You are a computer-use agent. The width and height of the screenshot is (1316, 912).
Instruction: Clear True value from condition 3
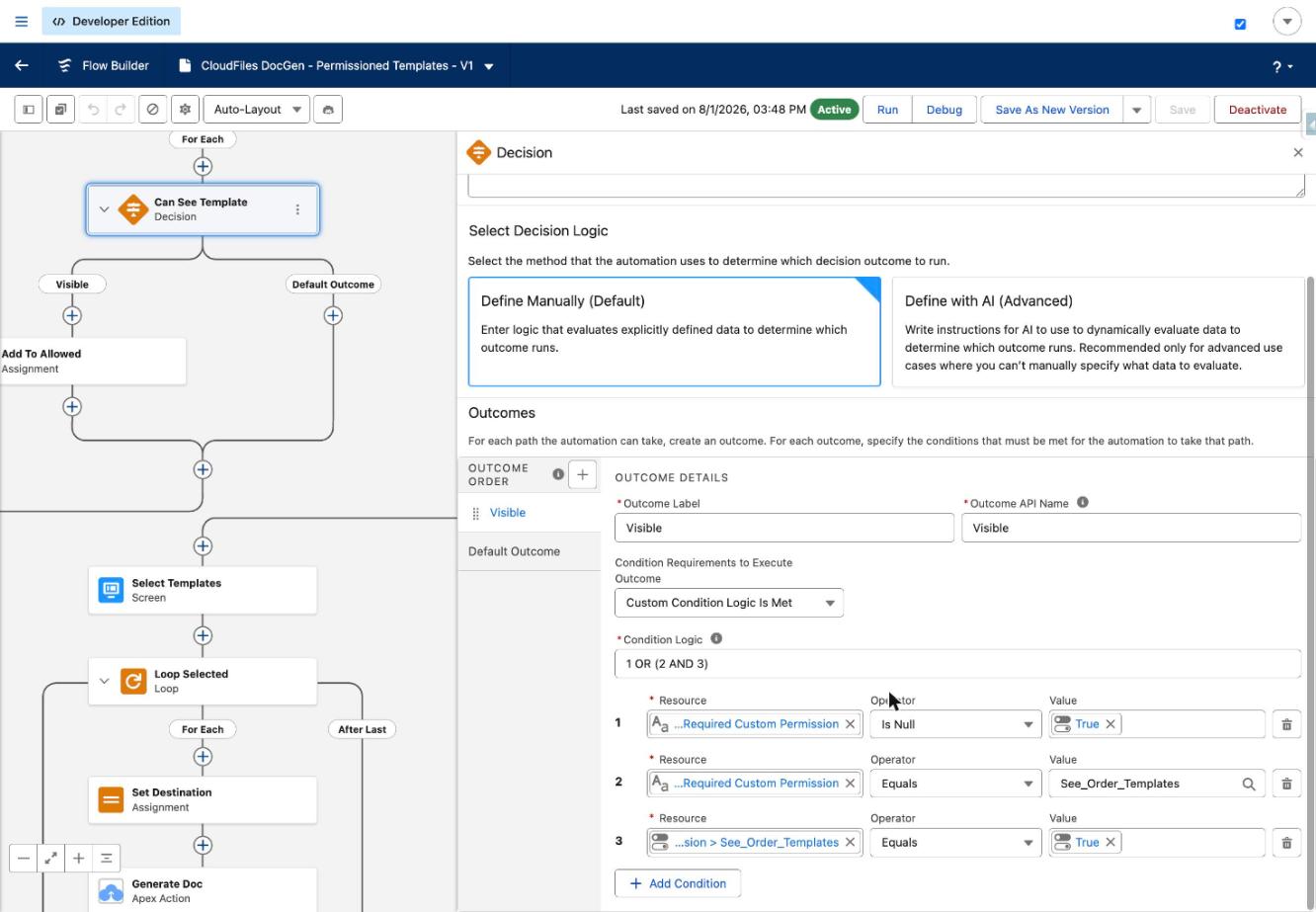1110,843
